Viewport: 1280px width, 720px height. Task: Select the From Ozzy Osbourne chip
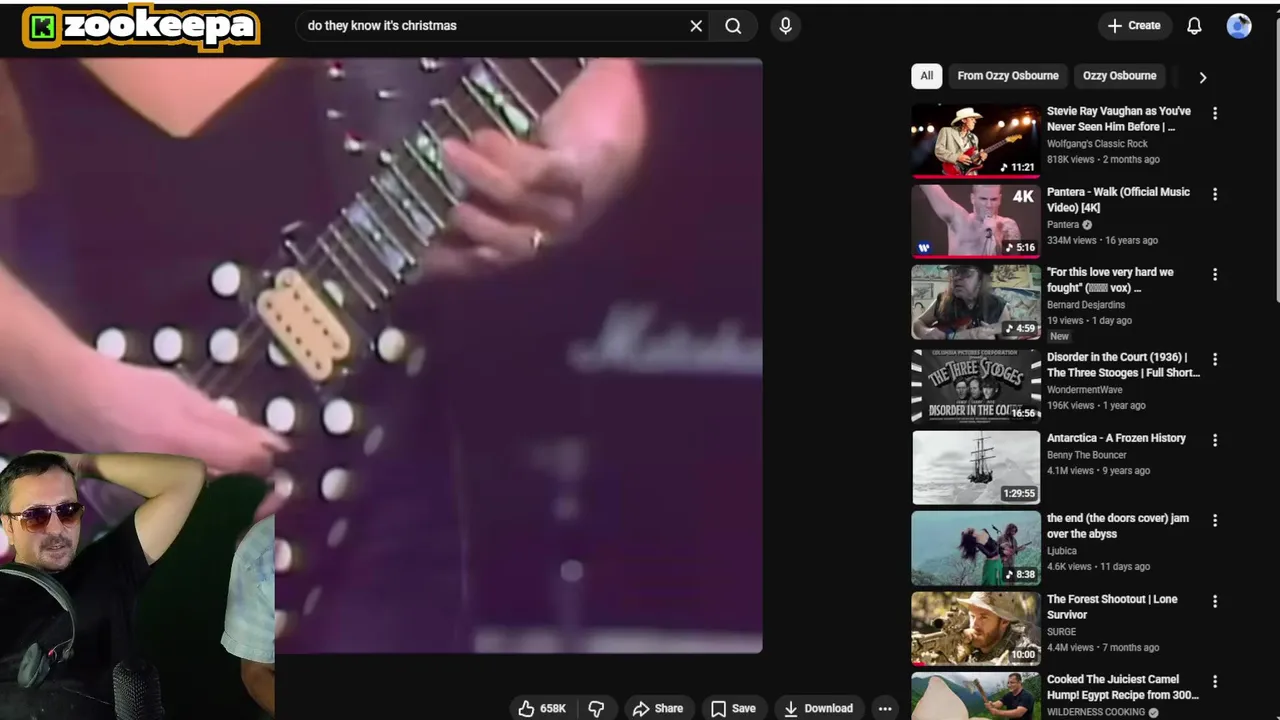click(1008, 76)
